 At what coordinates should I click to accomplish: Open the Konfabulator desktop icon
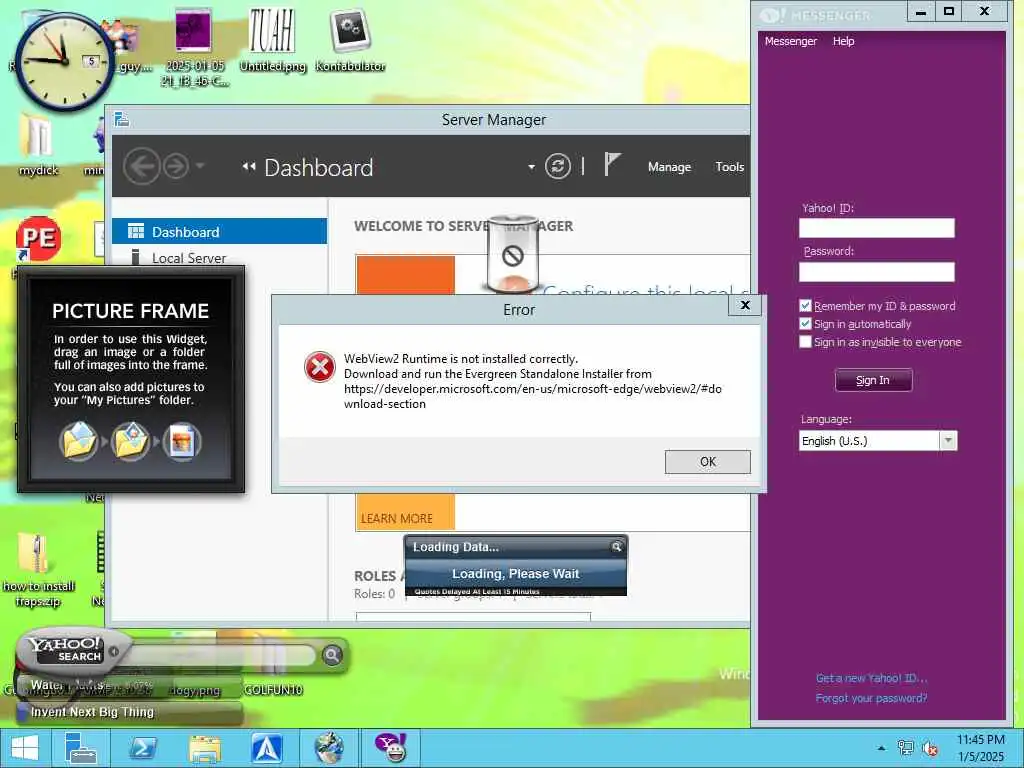(x=350, y=40)
